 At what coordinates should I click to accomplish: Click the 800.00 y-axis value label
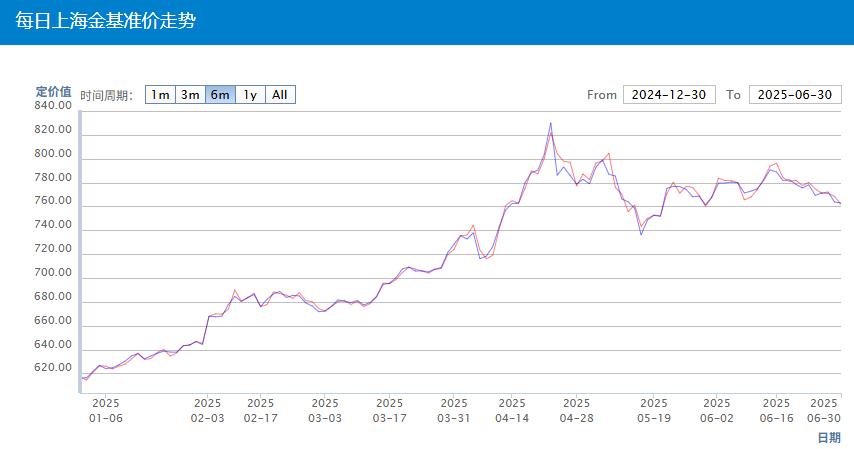(x=53, y=154)
